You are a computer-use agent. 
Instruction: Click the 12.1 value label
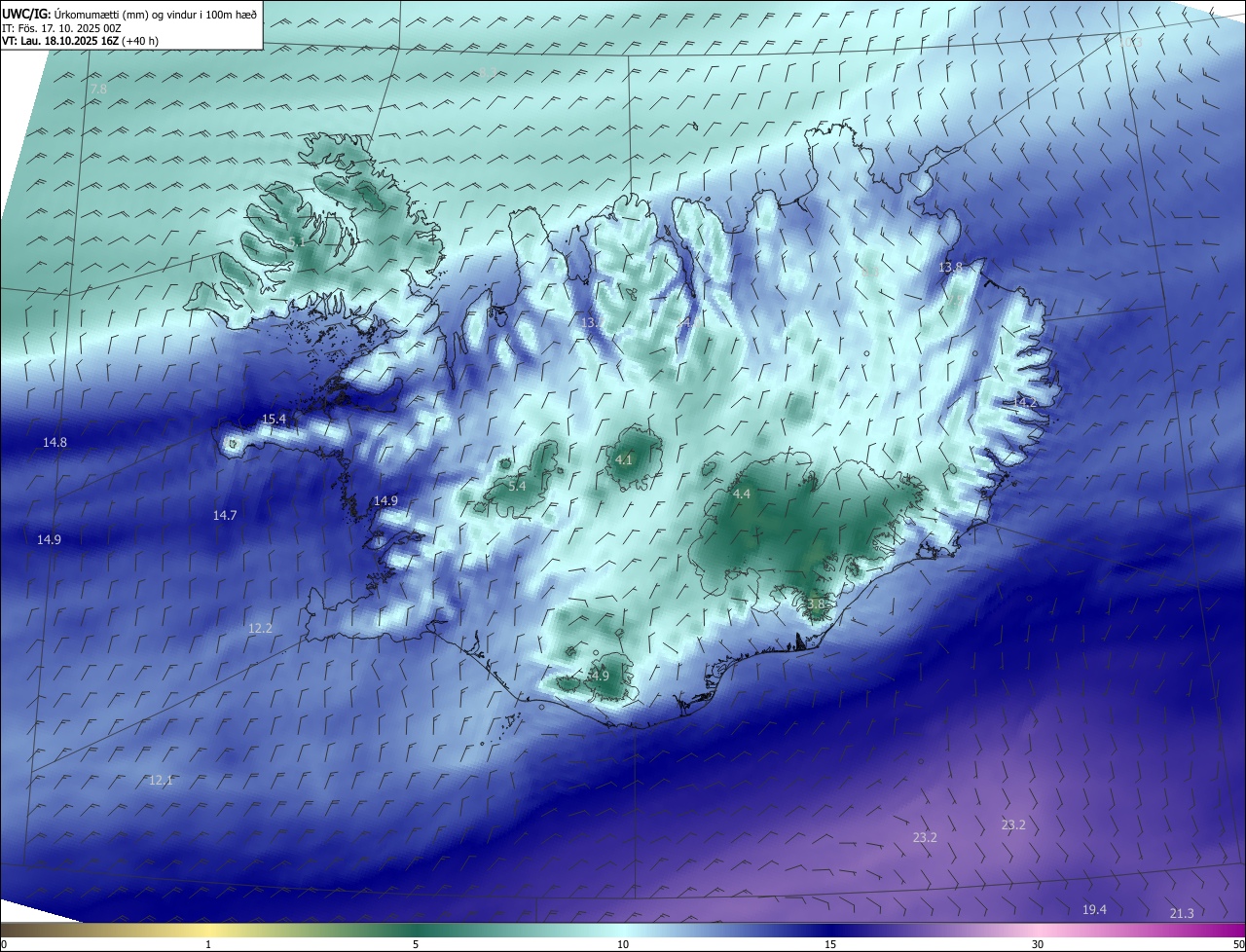tap(161, 781)
